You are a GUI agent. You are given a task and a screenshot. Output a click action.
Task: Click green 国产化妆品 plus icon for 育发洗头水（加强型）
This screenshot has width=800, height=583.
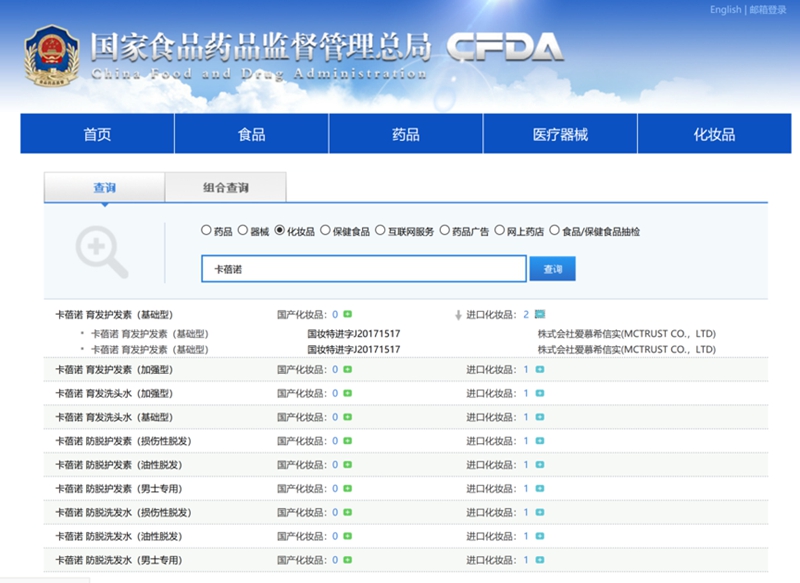tap(347, 393)
